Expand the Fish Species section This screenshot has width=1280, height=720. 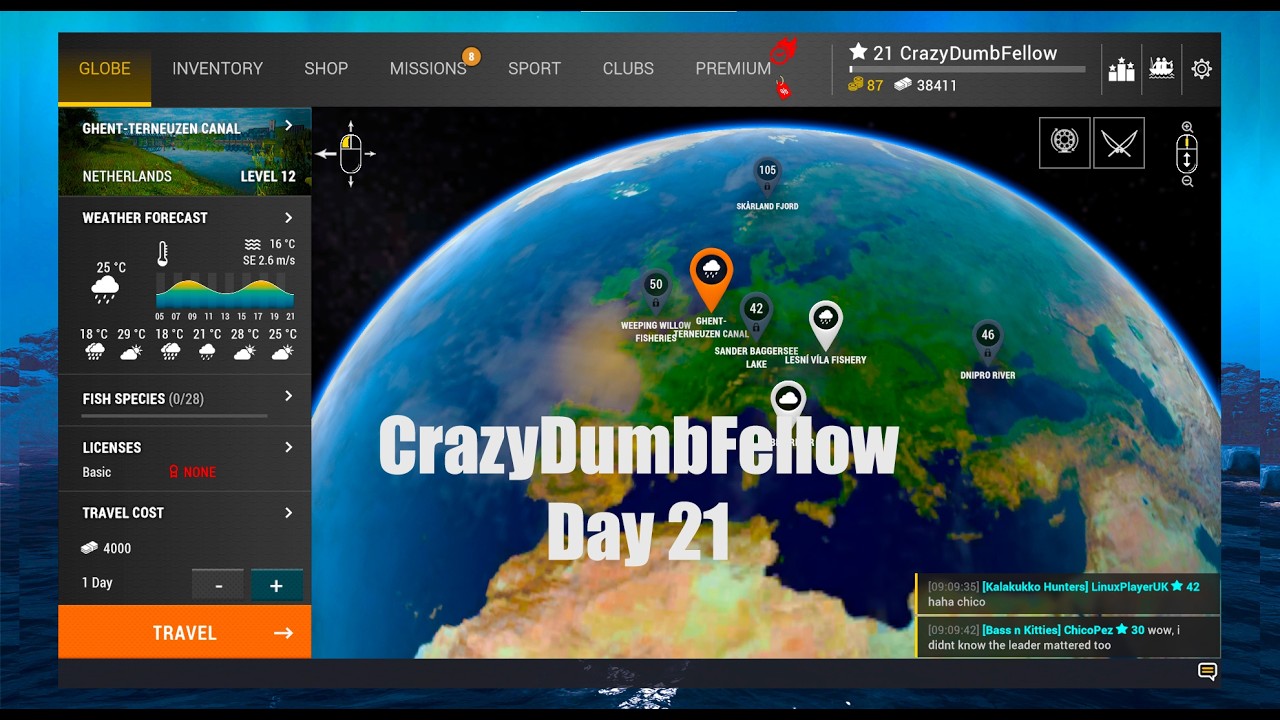(288, 396)
